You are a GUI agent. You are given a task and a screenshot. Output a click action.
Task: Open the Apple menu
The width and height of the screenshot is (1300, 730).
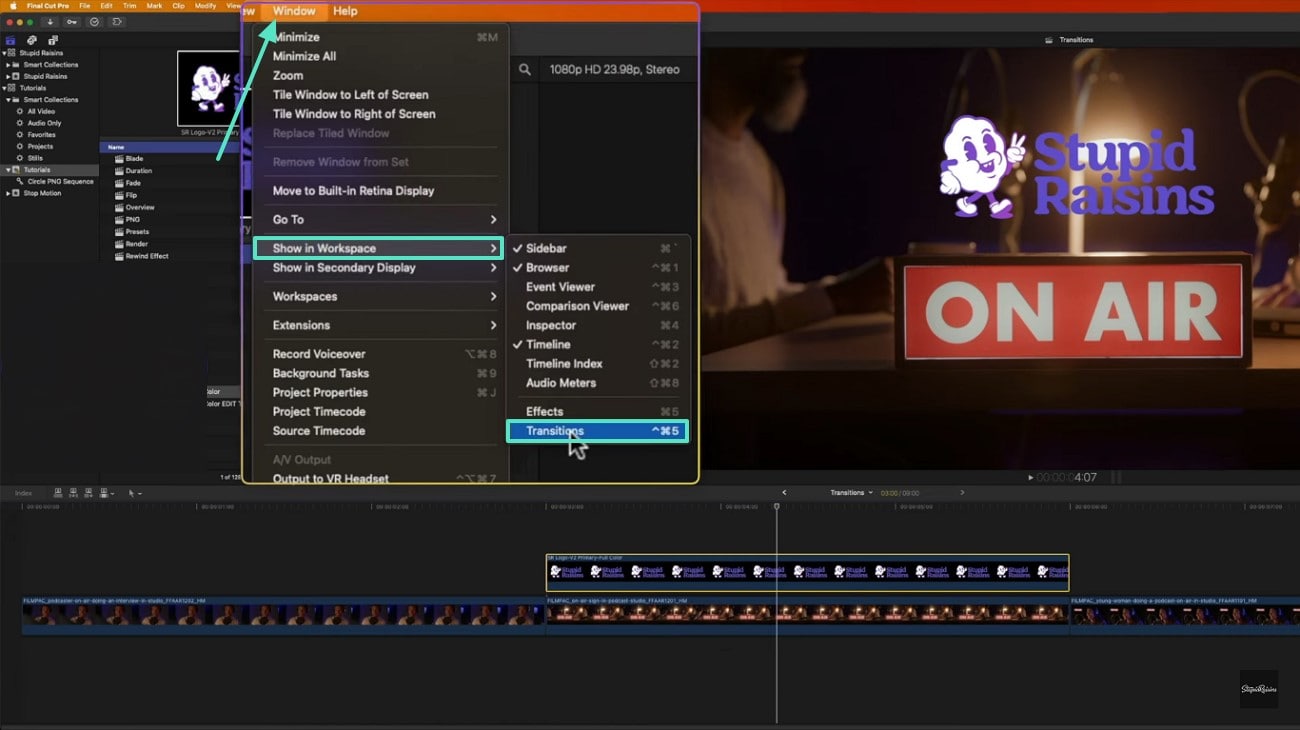pyautogui.click(x=13, y=6)
